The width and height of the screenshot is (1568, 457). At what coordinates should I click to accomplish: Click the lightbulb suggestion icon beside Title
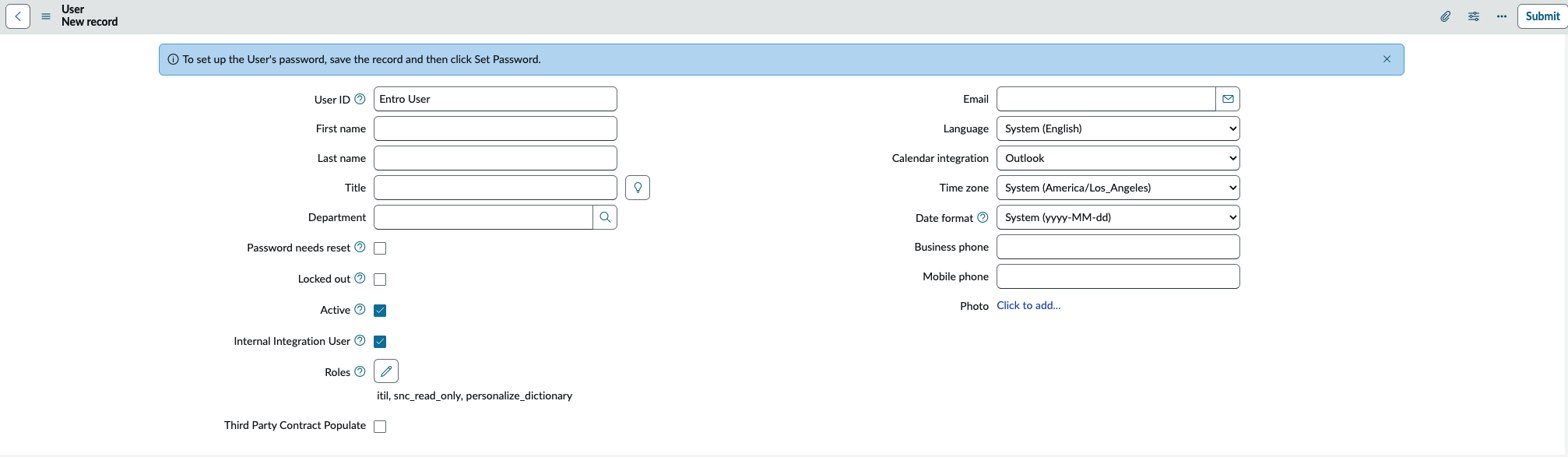coord(638,188)
